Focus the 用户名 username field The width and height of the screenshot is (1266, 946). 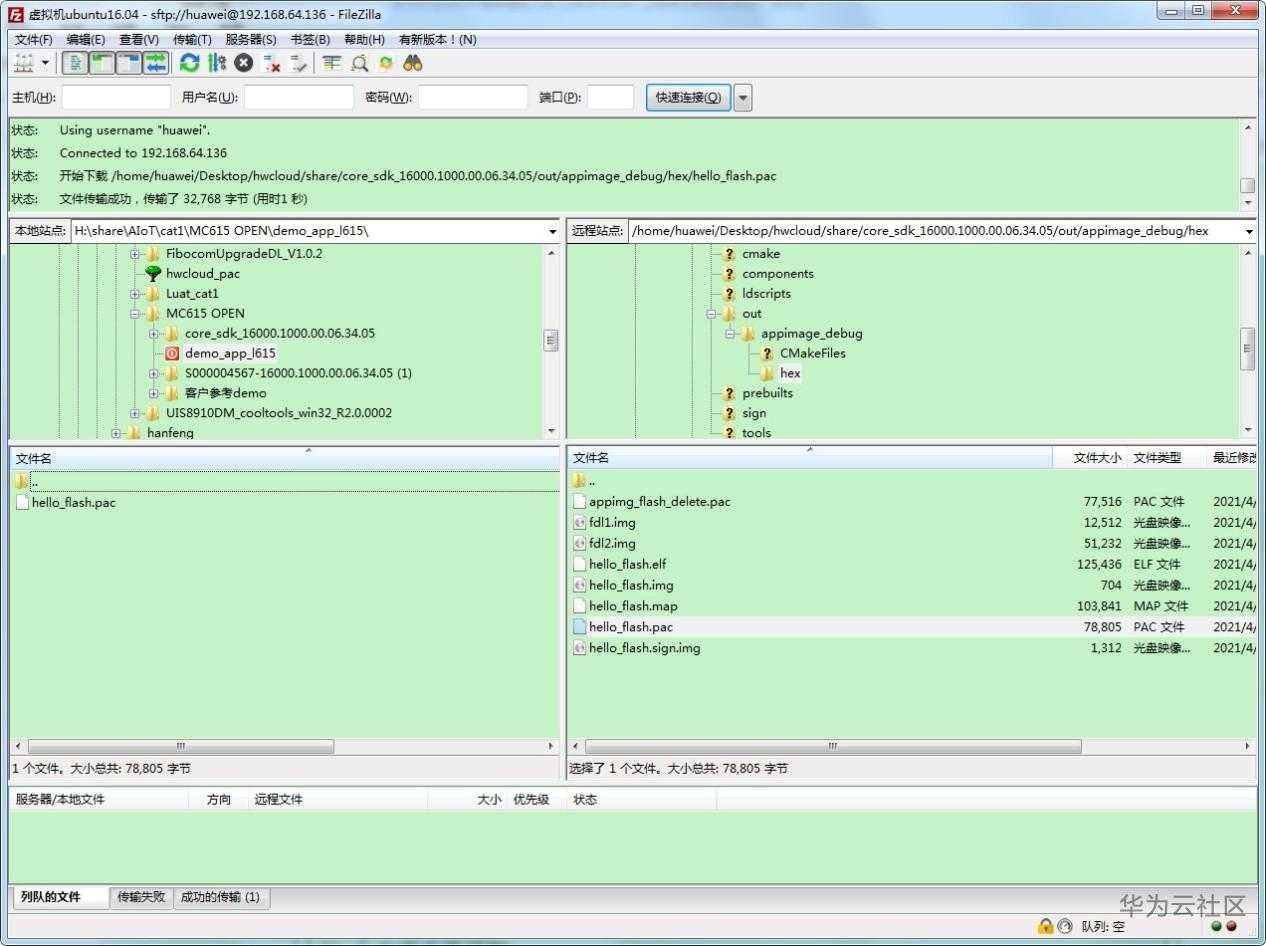299,97
